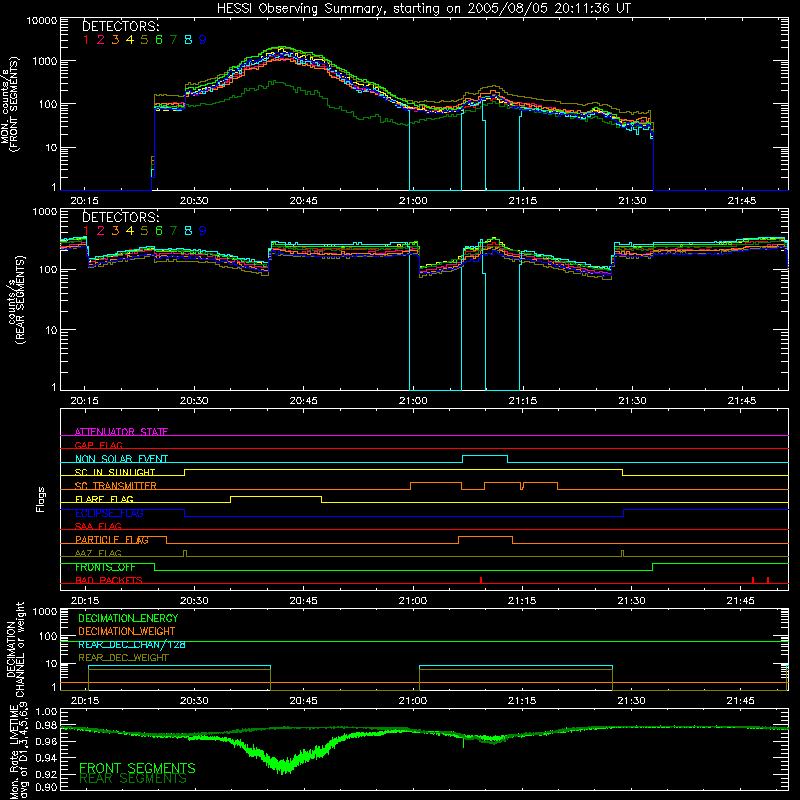
Task: Click the raised NON_SOLAR_EVENT step segment
Action: point(485,456)
